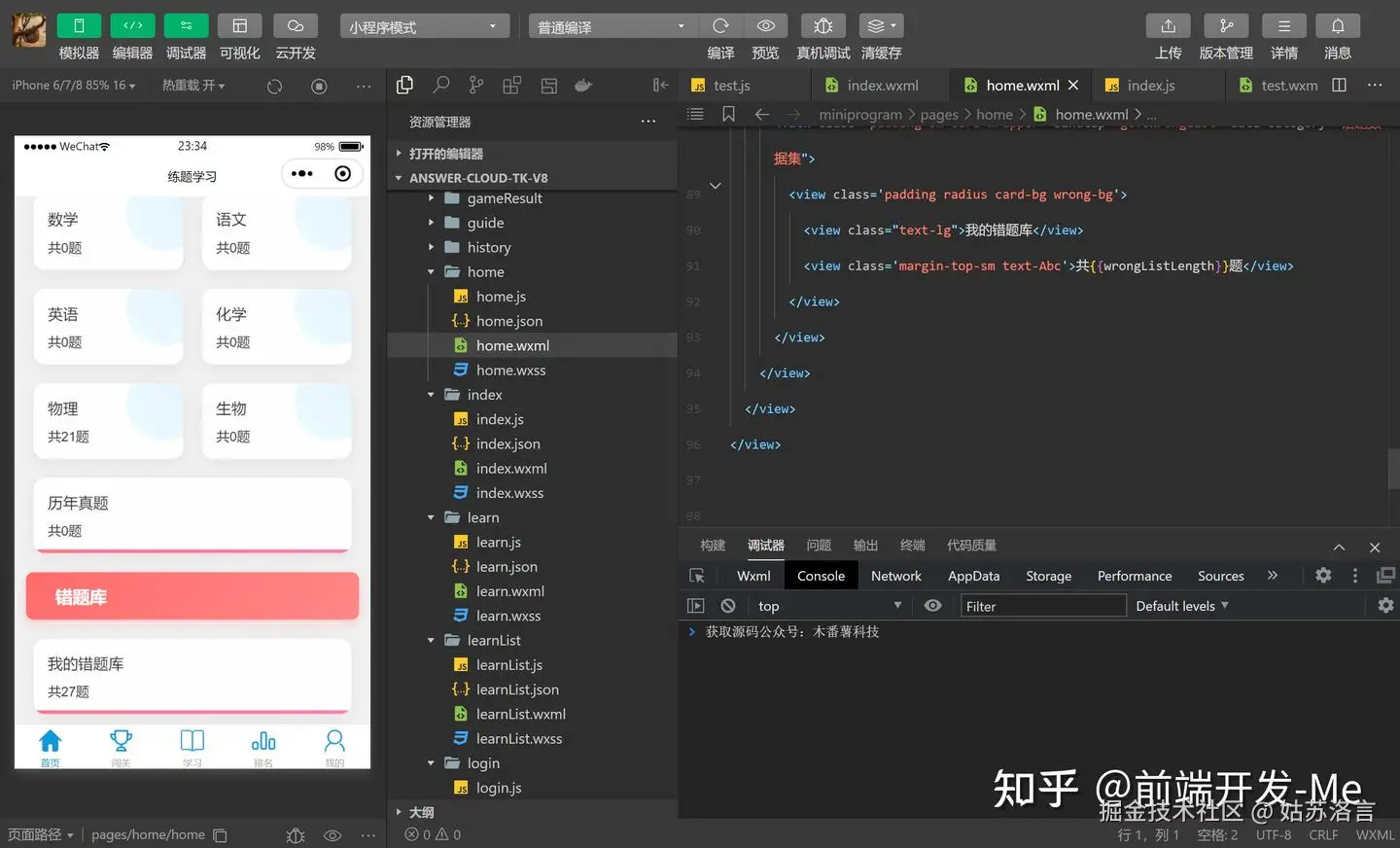
Task: Go back with the left arrow icon
Action: (762, 115)
